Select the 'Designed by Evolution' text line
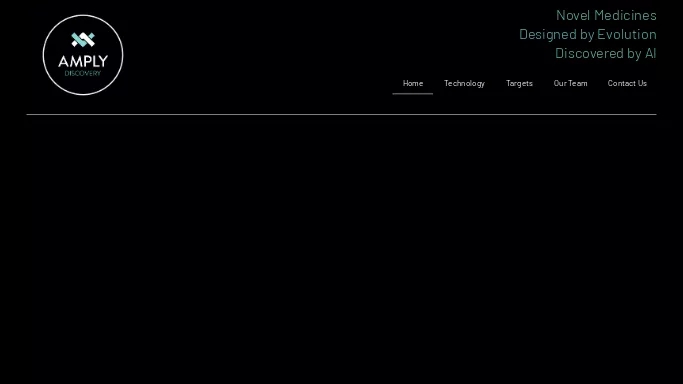 (x=588, y=34)
